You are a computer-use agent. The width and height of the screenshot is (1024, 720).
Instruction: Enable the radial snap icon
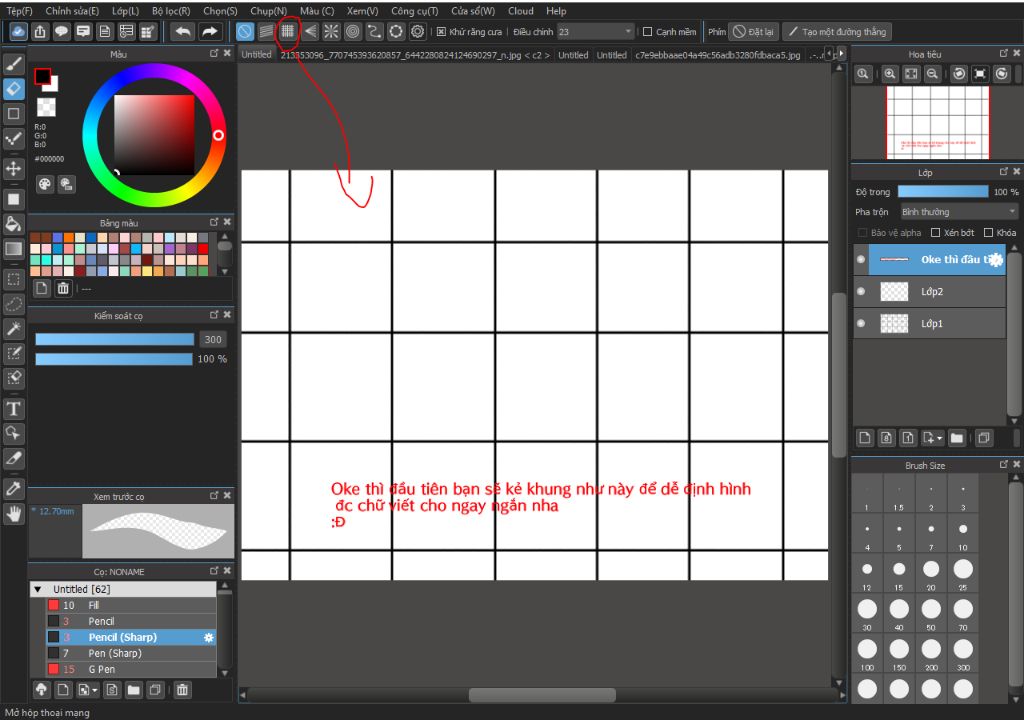point(331,31)
